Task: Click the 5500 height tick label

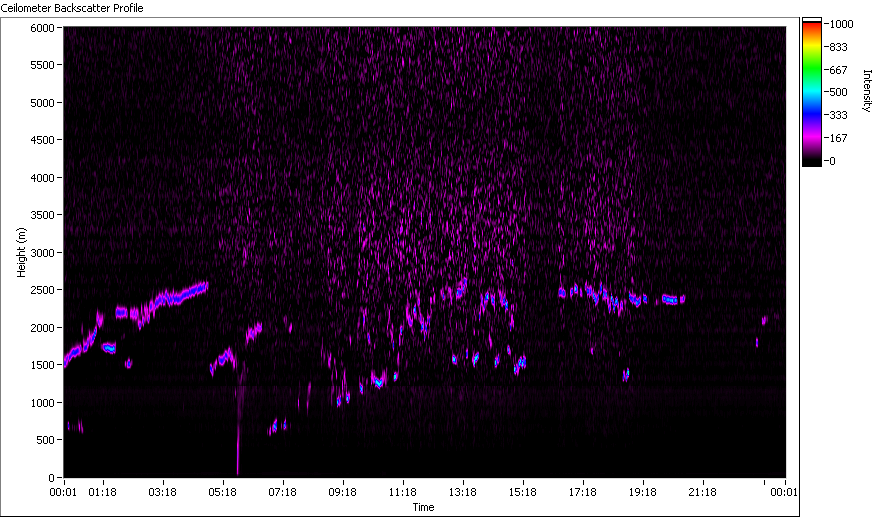Action: (42, 65)
